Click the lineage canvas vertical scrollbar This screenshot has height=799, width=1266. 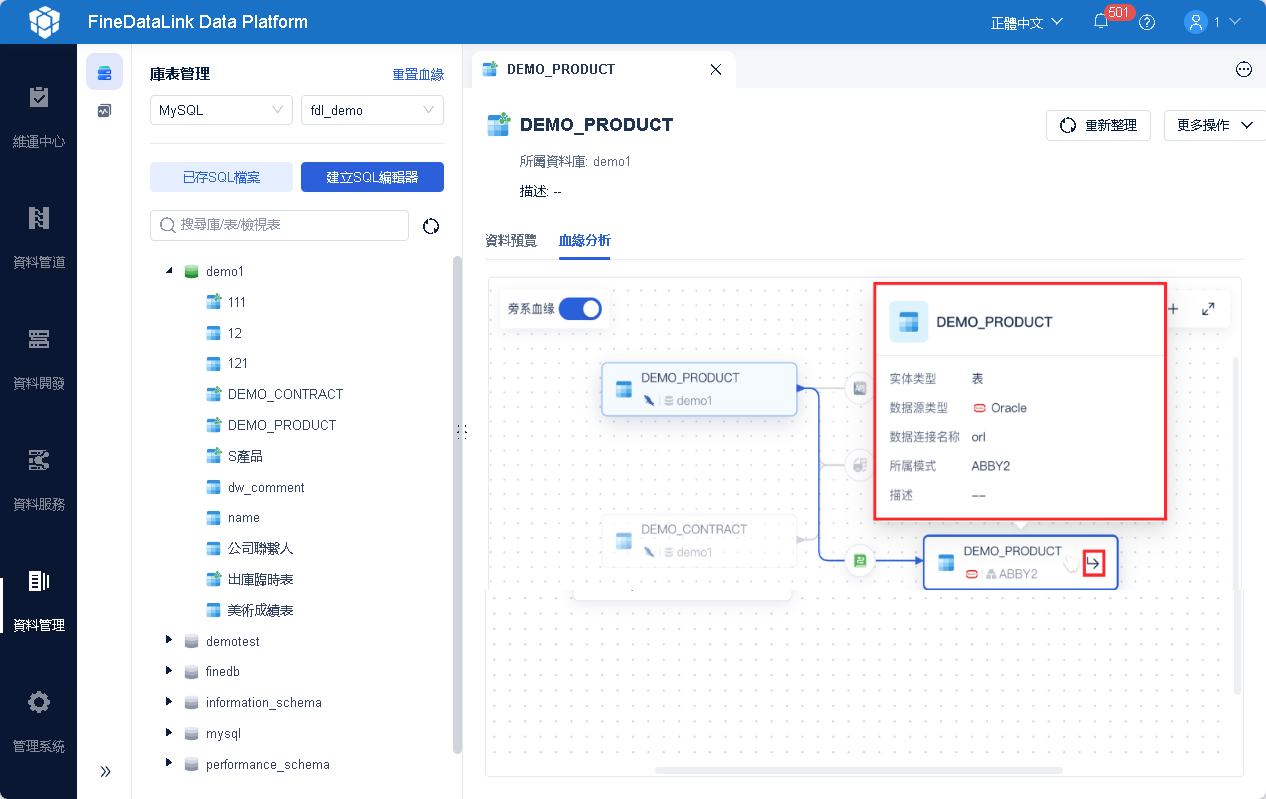click(x=1237, y=525)
